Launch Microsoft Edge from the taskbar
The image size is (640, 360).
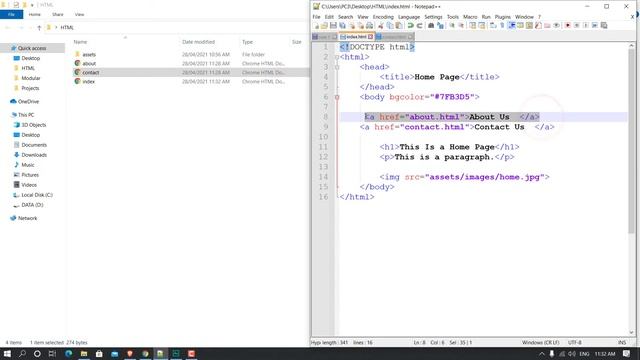click(68, 354)
